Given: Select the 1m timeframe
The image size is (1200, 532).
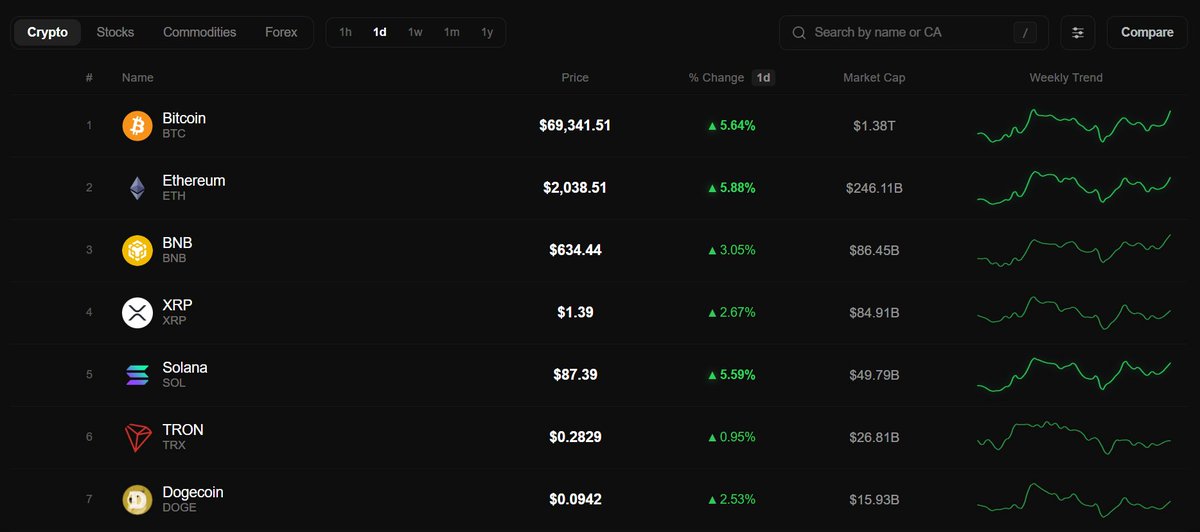Looking at the screenshot, I should 452,32.
